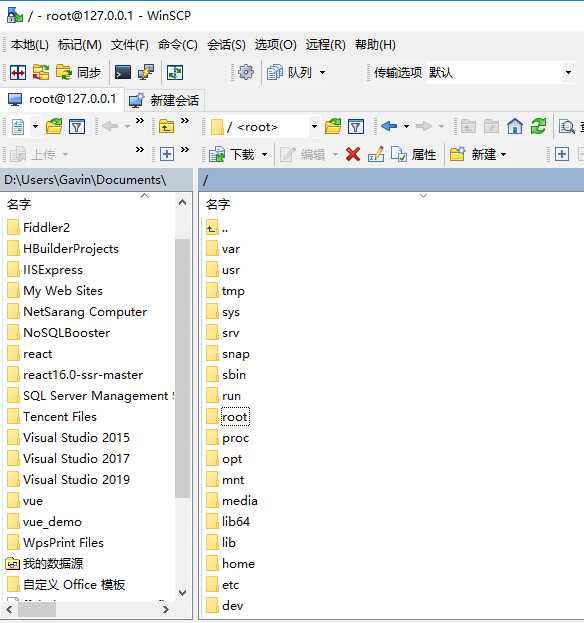584x623 pixels.
Task: Select the remote root folder
Action: pos(228,417)
